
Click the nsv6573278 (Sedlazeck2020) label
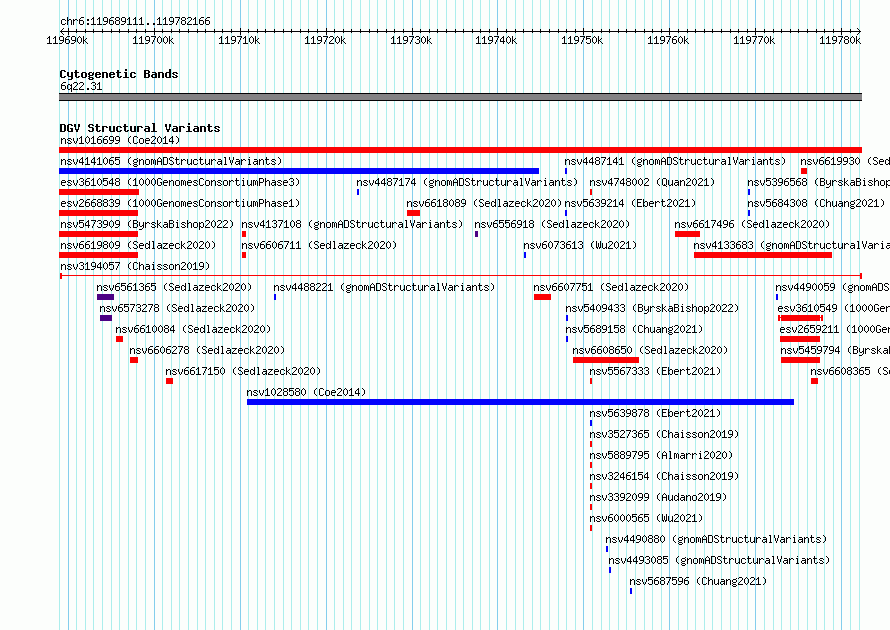tap(177, 308)
